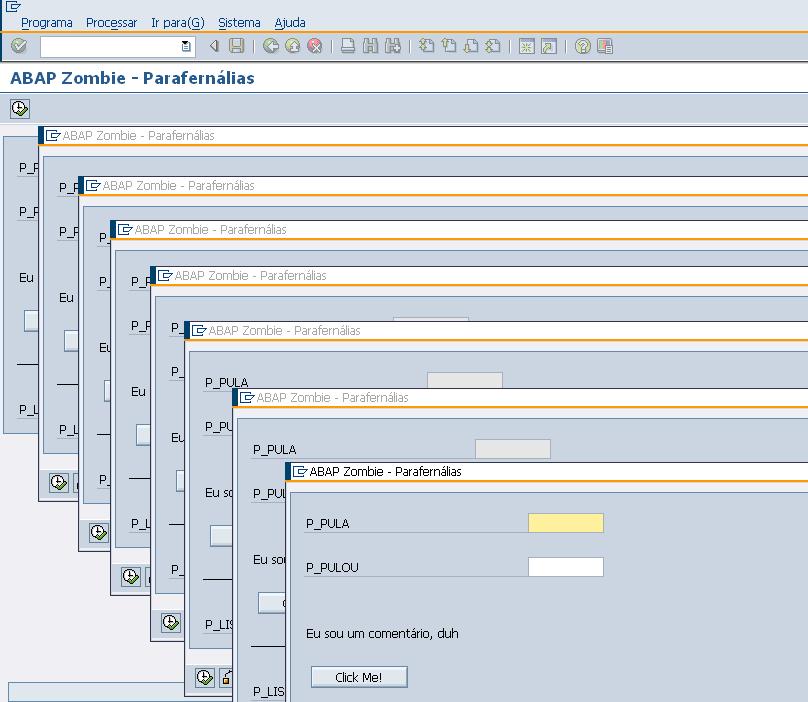Click the command input field in toolbar

pos(110,46)
